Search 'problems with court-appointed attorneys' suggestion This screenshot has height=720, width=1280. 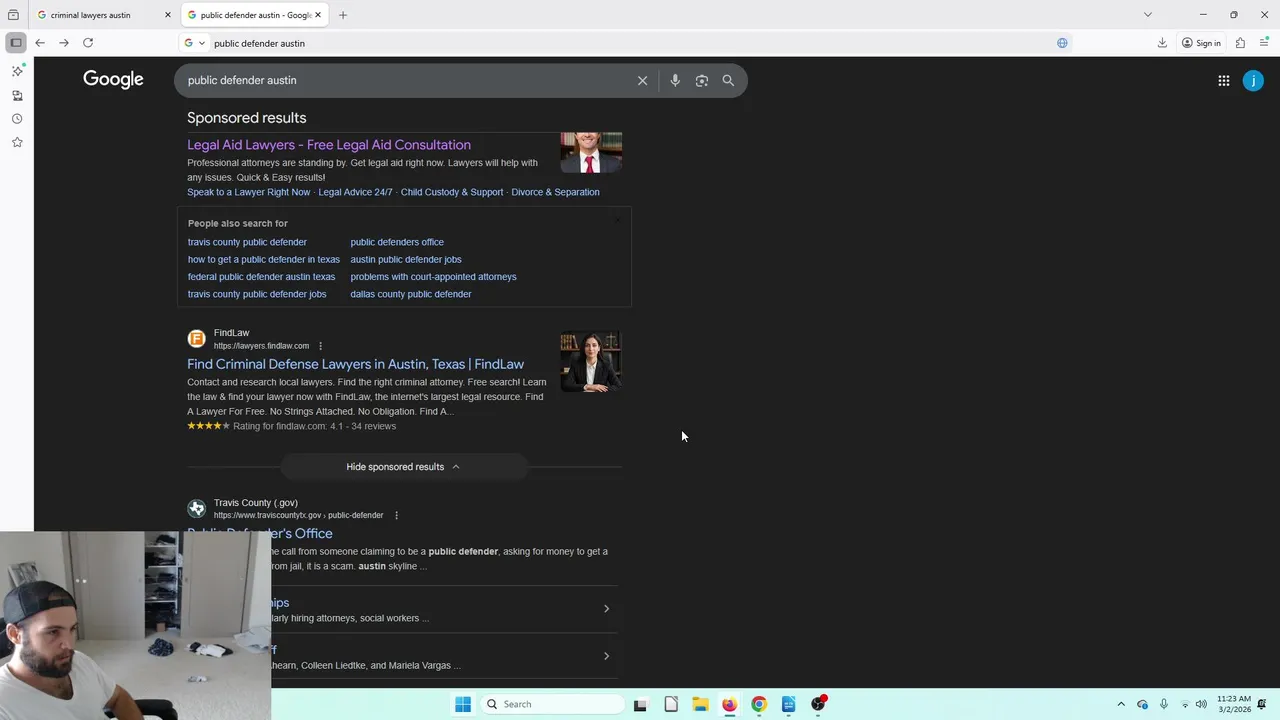pyautogui.click(x=433, y=277)
